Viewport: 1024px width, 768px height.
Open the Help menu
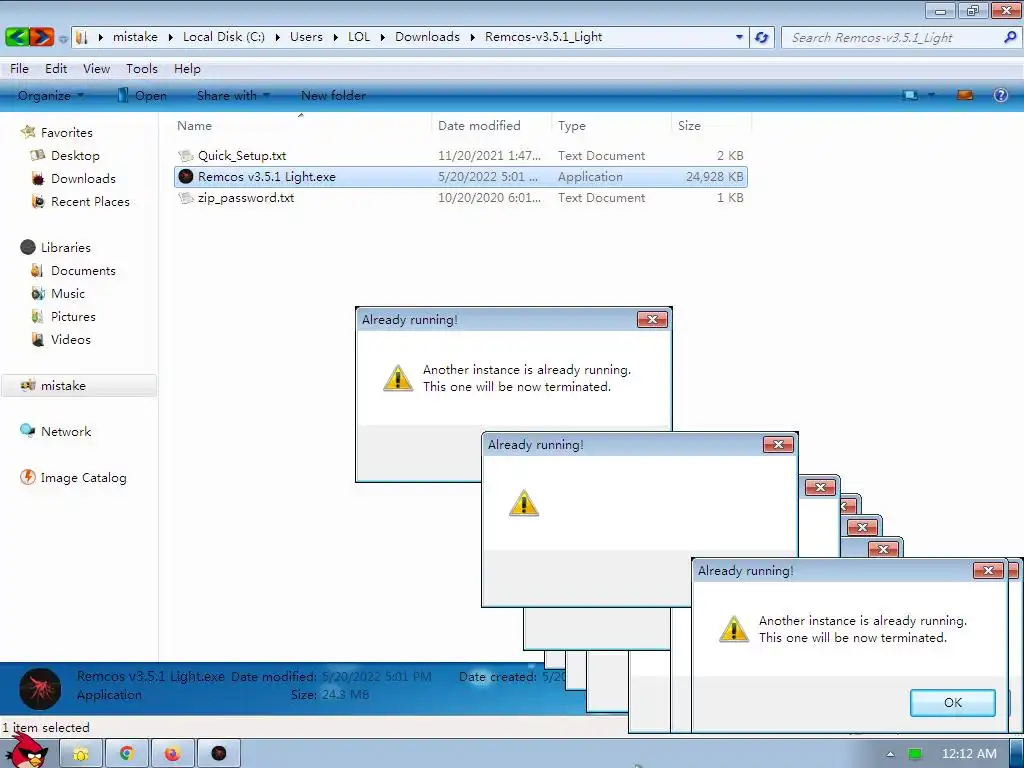pos(187,69)
